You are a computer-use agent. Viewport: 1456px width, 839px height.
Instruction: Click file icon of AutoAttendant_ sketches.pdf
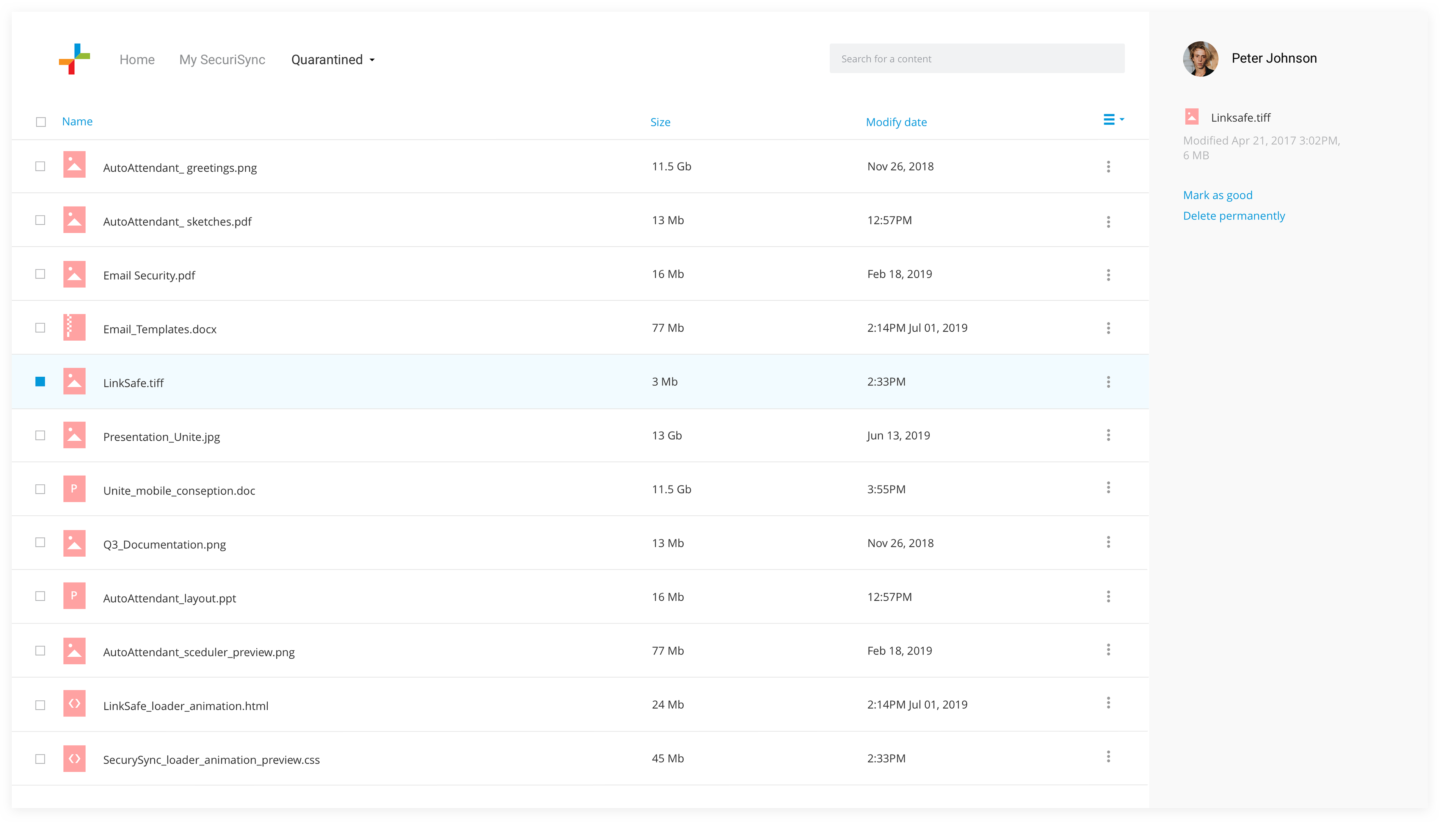click(74, 219)
